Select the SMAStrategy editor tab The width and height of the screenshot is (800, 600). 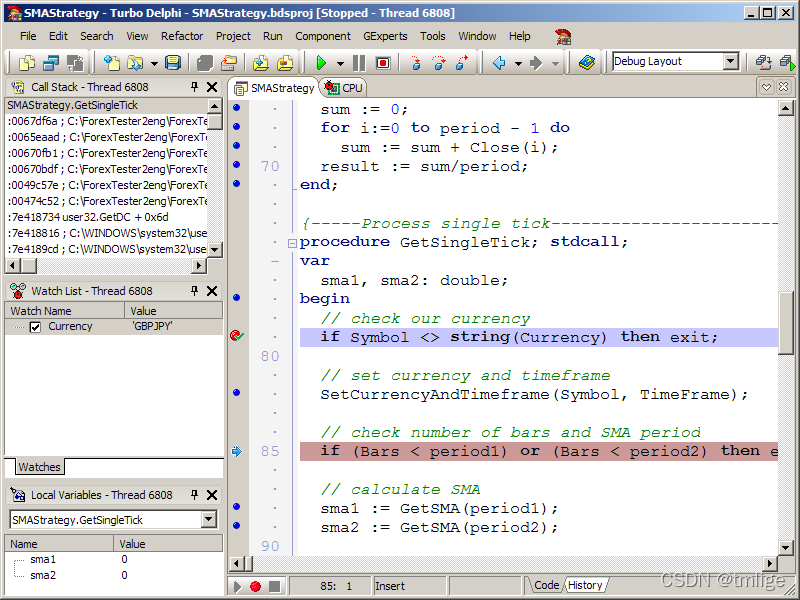coord(274,88)
